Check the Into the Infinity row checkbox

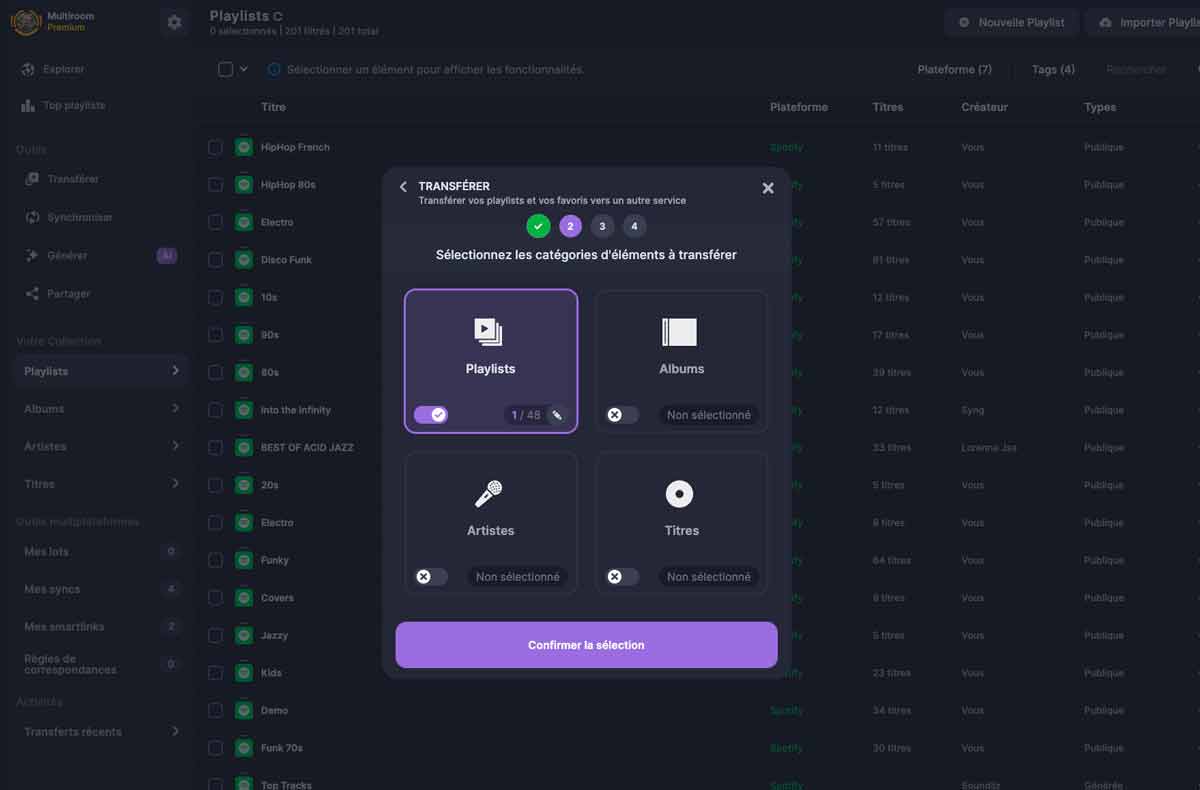215,410
